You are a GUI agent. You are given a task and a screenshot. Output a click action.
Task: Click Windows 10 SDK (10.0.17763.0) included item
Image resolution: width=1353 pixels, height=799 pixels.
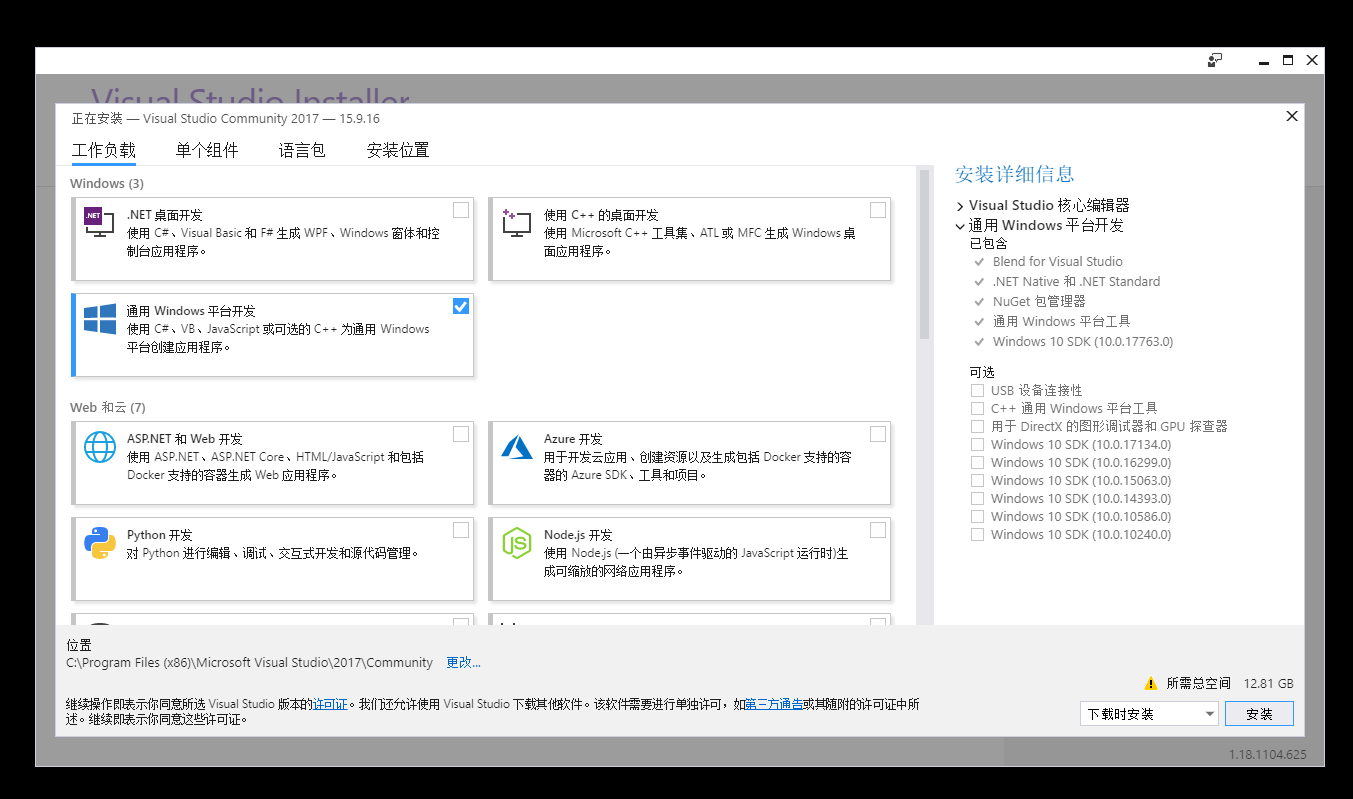pyautogui.click(x=1083, y=342)
